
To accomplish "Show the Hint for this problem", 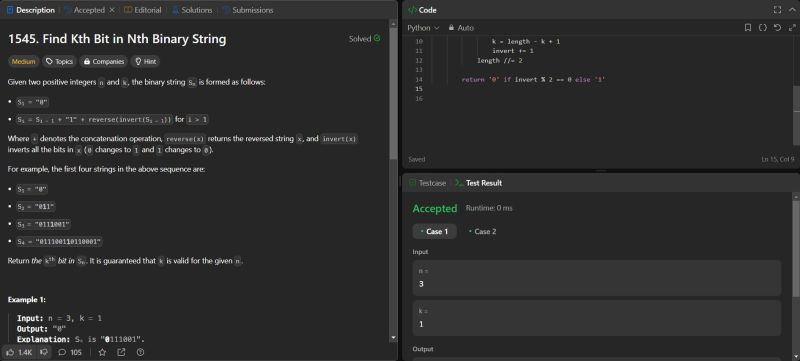I will pyautogui.click(x=145, y=61).
